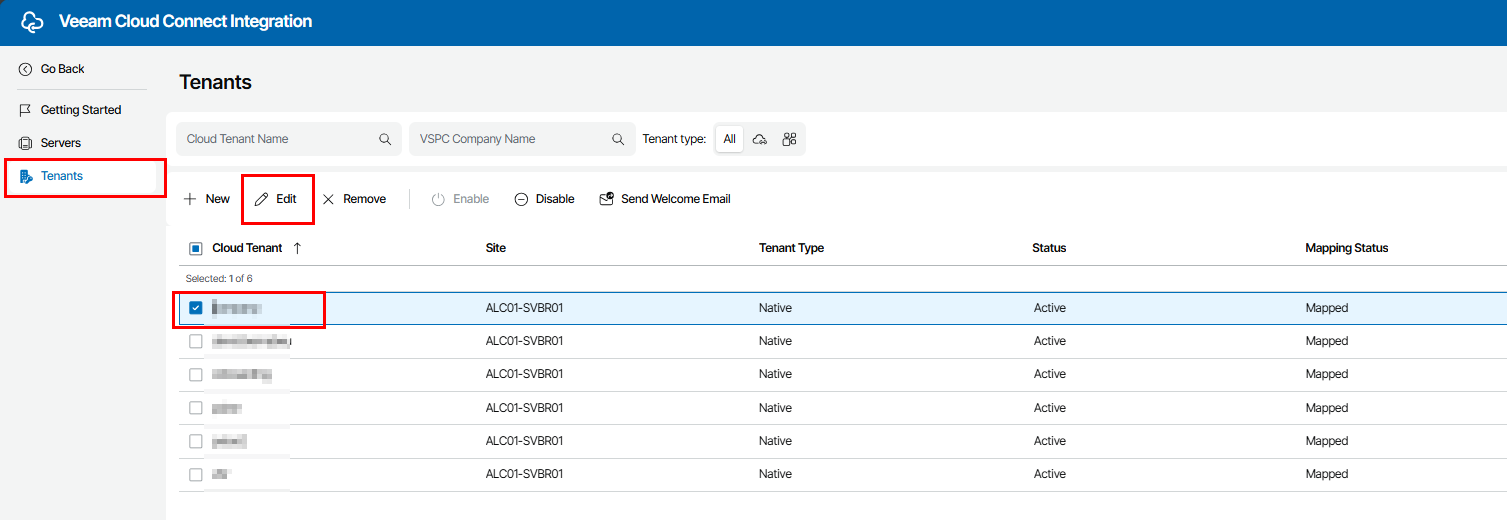Image resolution: width=1507 pixels, height=520 pixels.
Task: Click the power icon beside Enable
Action: pos(438,199)
